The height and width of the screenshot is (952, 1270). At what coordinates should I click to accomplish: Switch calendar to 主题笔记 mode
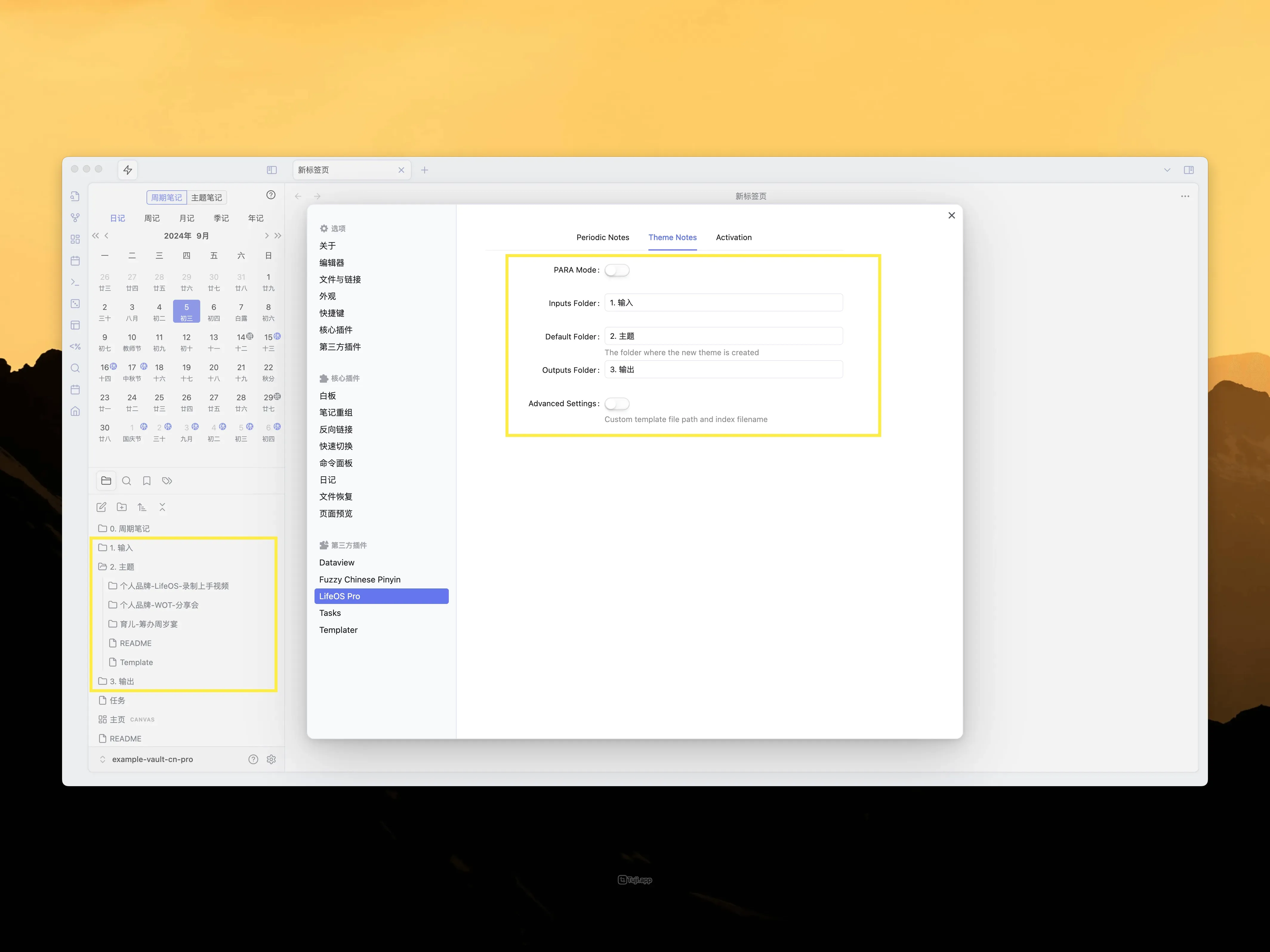pos(207,197)
